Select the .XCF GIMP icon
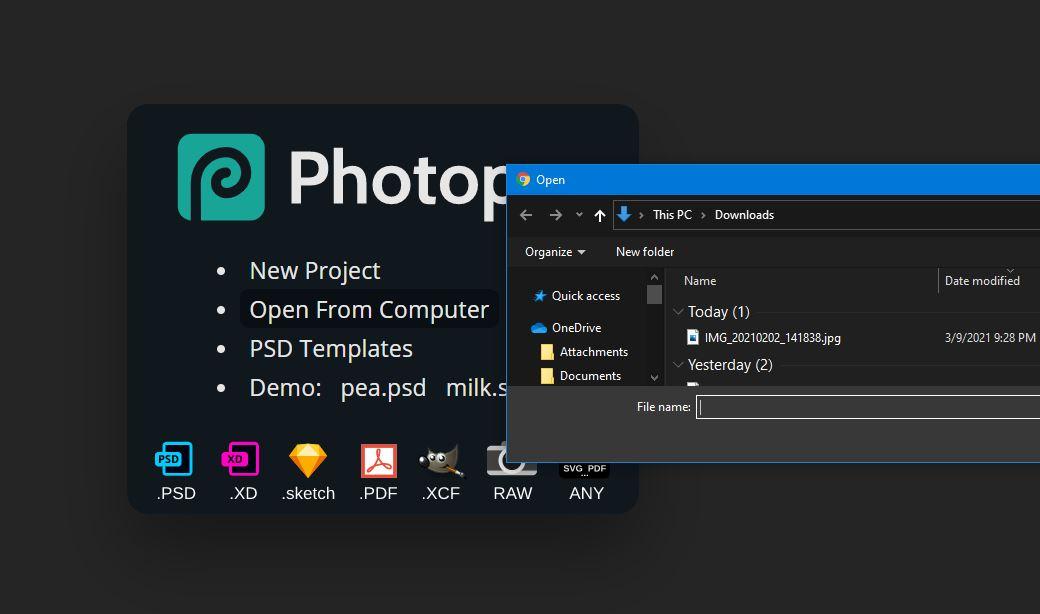 [x=441, y=461]
